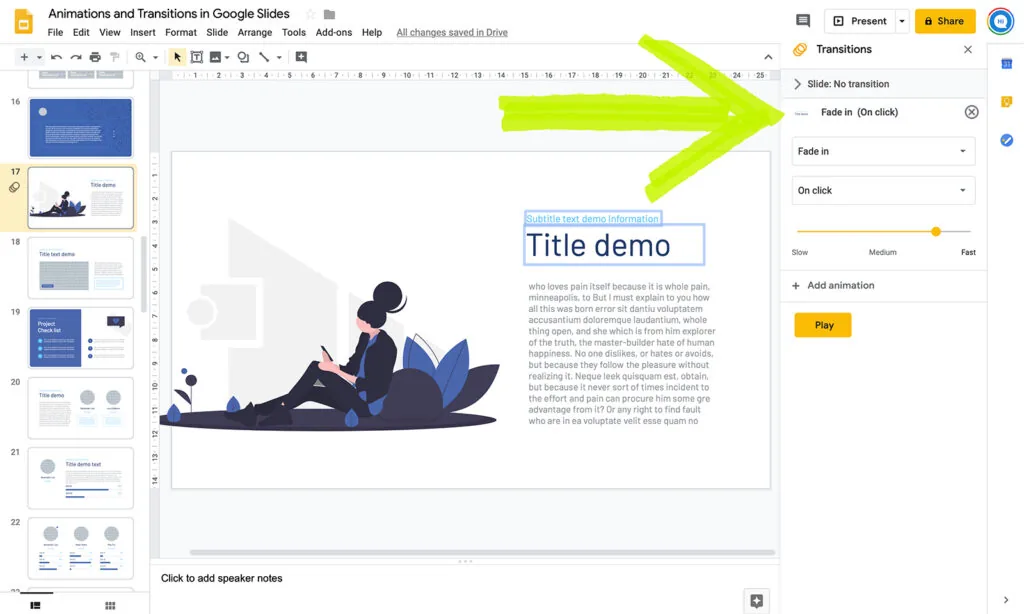Choose the select cursor tool
Image resolution: width=1024 pixels, height=614 pixels.
177,57
